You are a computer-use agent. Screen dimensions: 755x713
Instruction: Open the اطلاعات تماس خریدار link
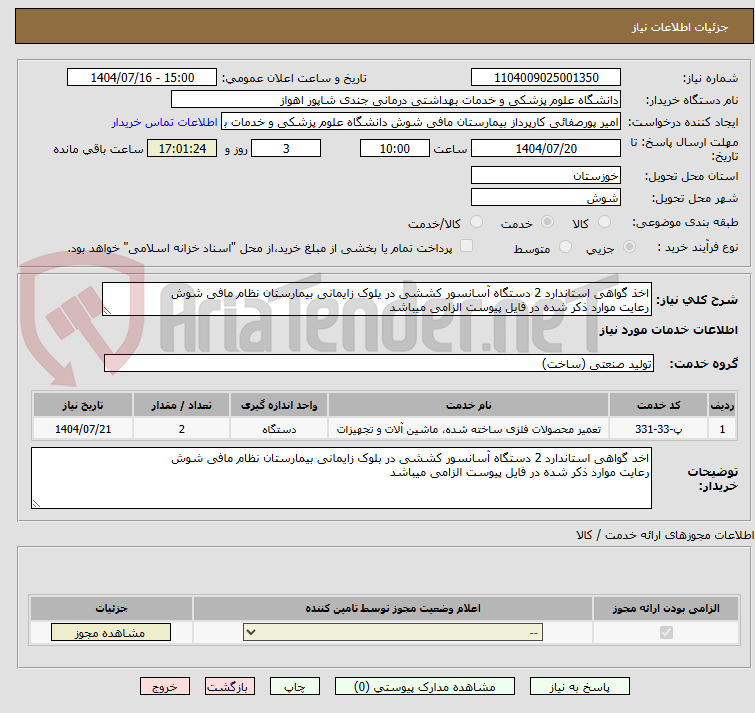tap(165, 122)
